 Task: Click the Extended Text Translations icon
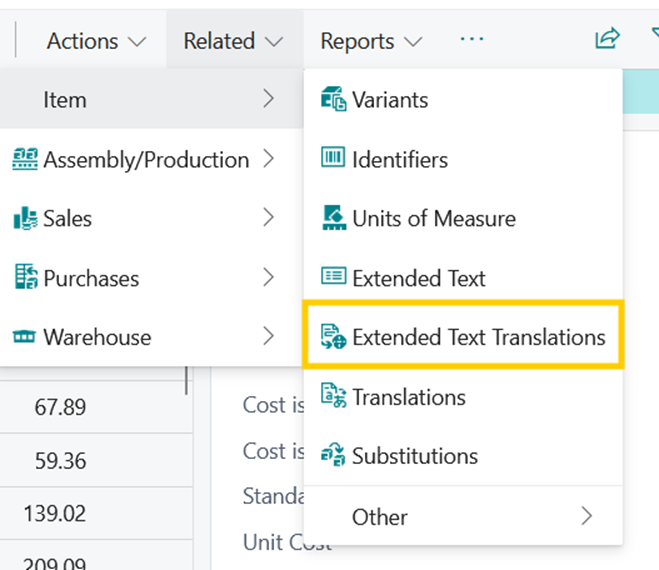coord(332,337)
